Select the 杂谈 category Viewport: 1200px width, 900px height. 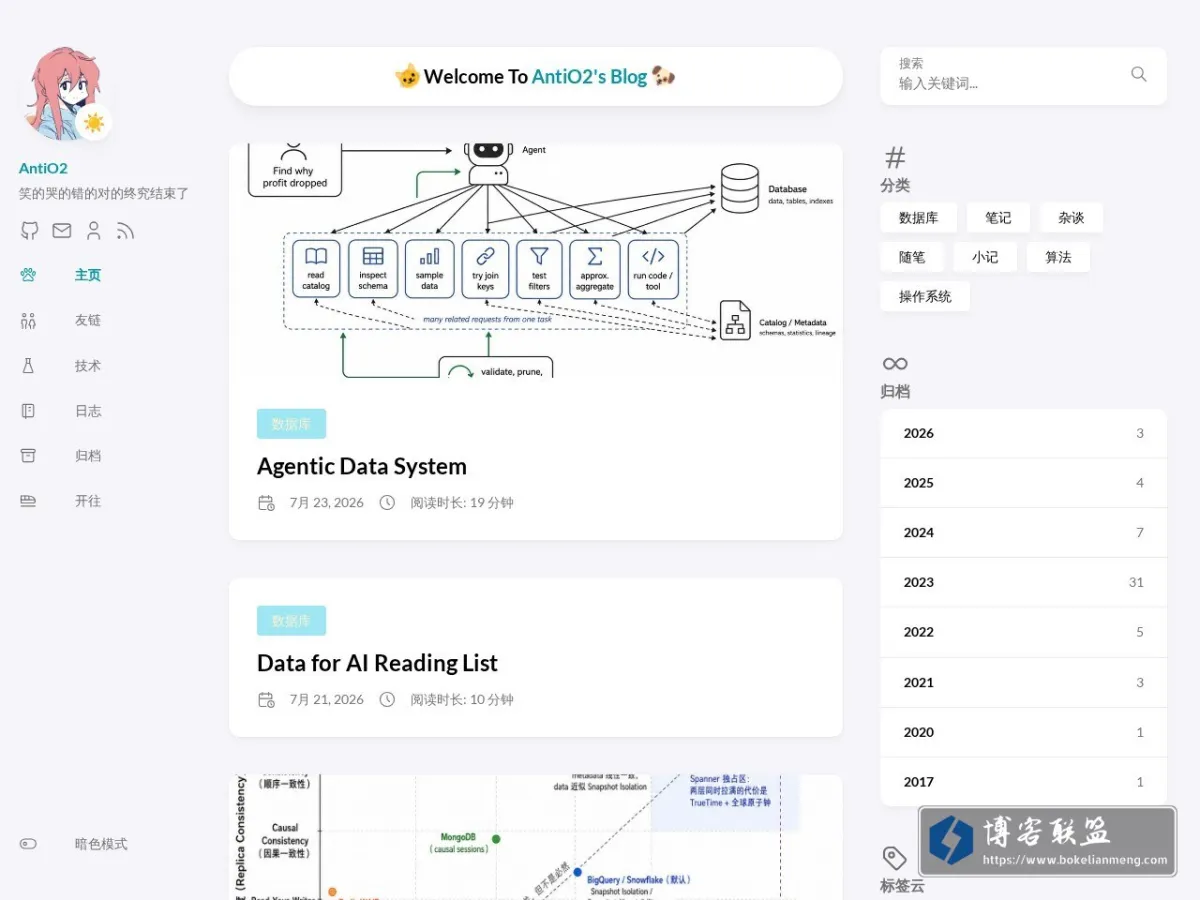pos(1071,218)
